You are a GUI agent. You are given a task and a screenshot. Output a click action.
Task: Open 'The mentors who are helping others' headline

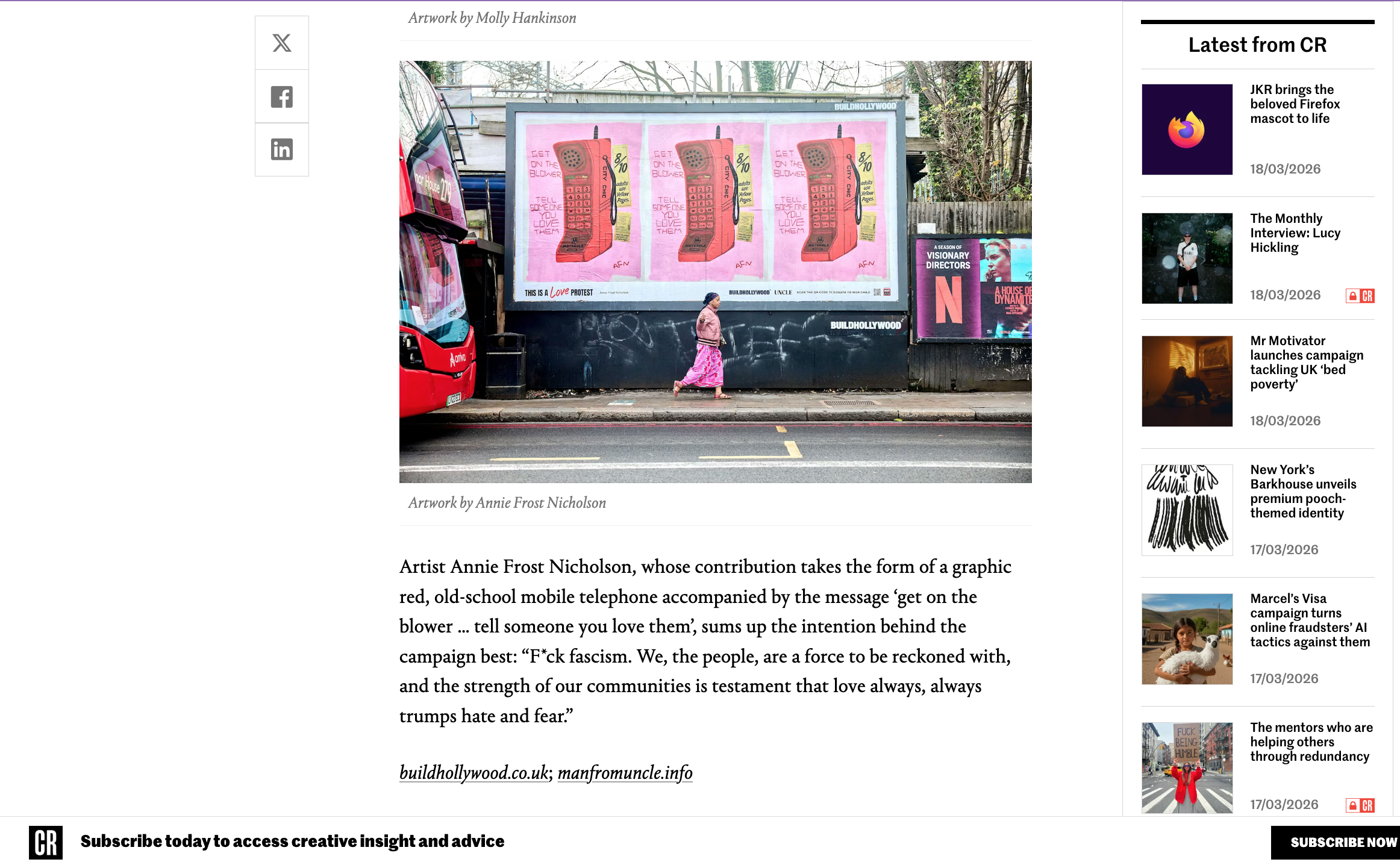coord(1311,742)
